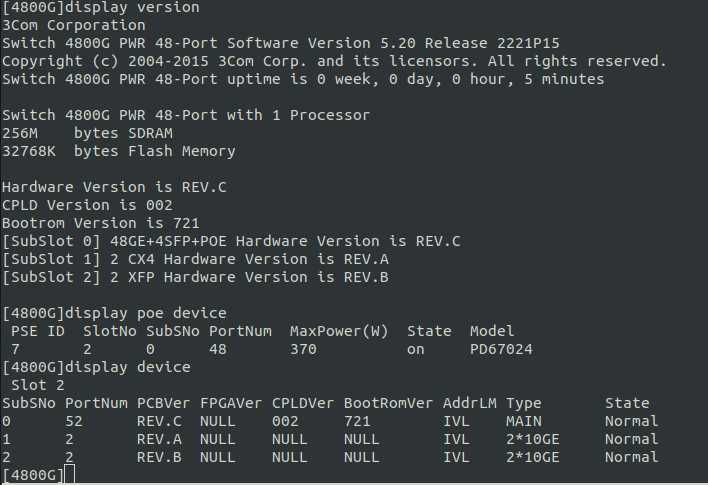Click the 370 max power value

point(303,349)
